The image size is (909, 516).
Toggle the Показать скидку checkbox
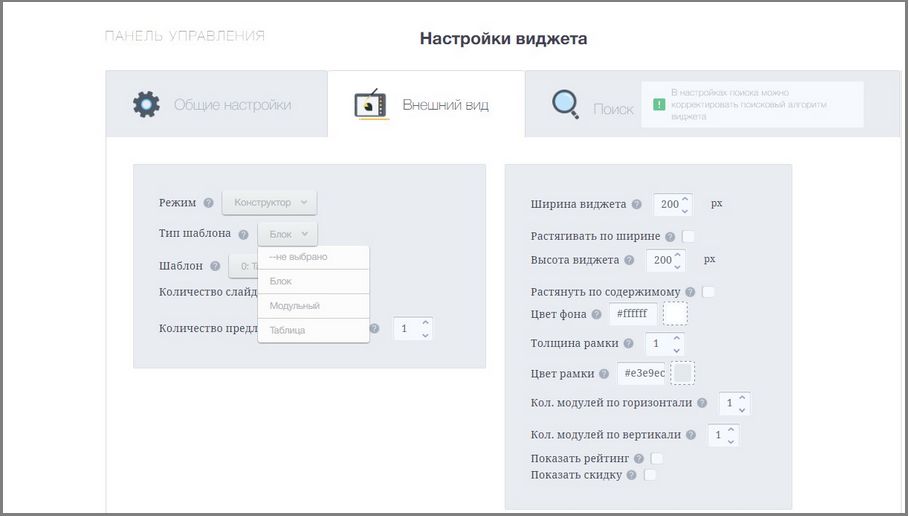tap(650, 475)
